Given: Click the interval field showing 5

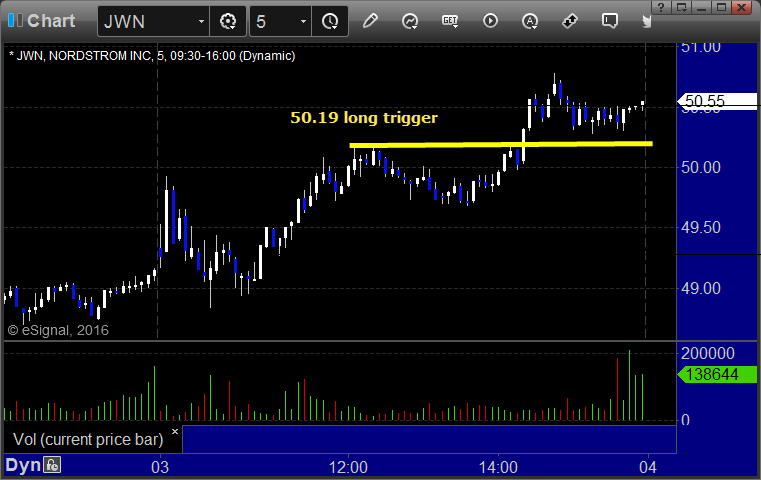Looking at the screenshot, I should coord(274,21).
